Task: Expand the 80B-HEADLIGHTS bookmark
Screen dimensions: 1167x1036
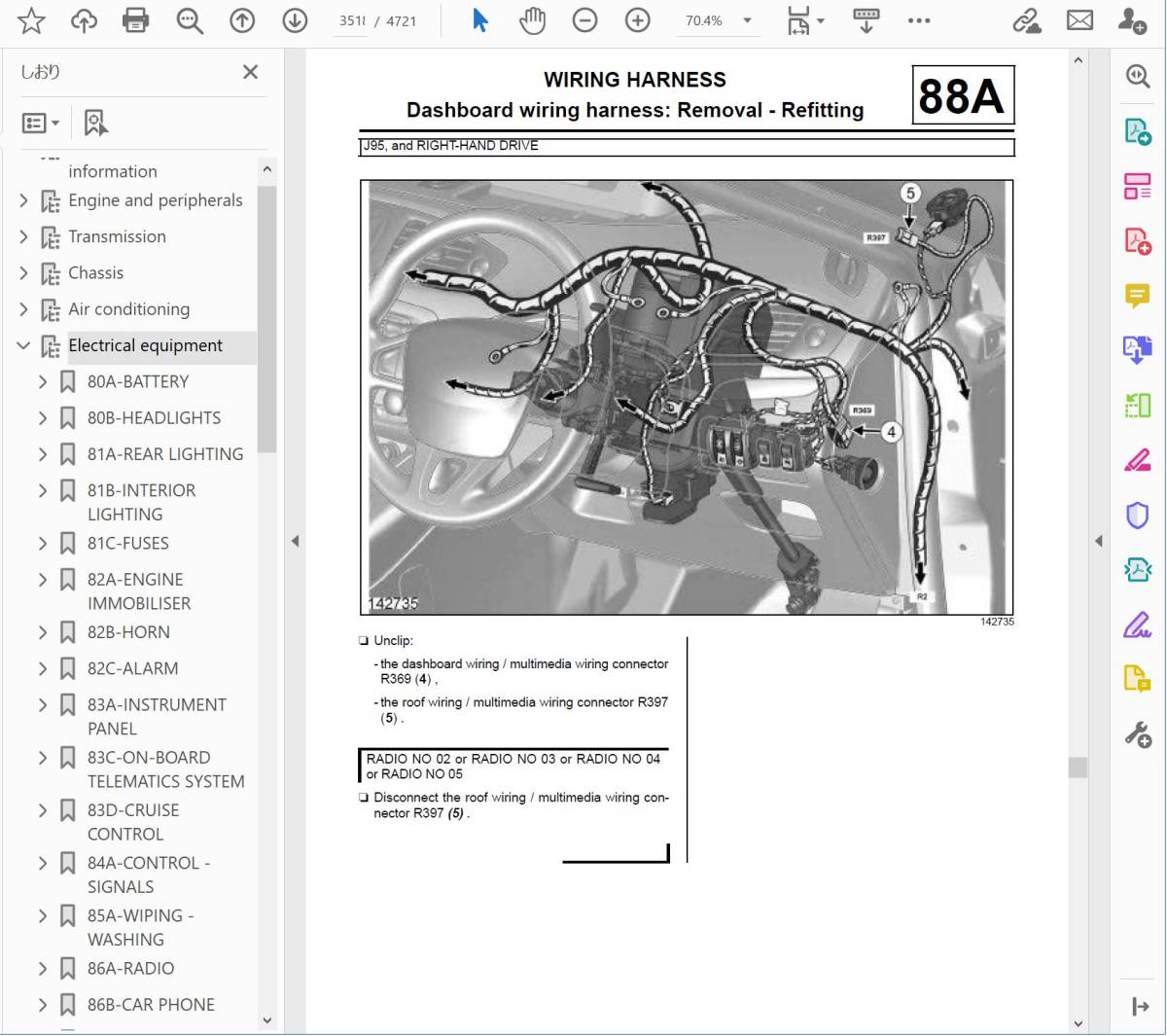Action: click(x=42, y=418)
